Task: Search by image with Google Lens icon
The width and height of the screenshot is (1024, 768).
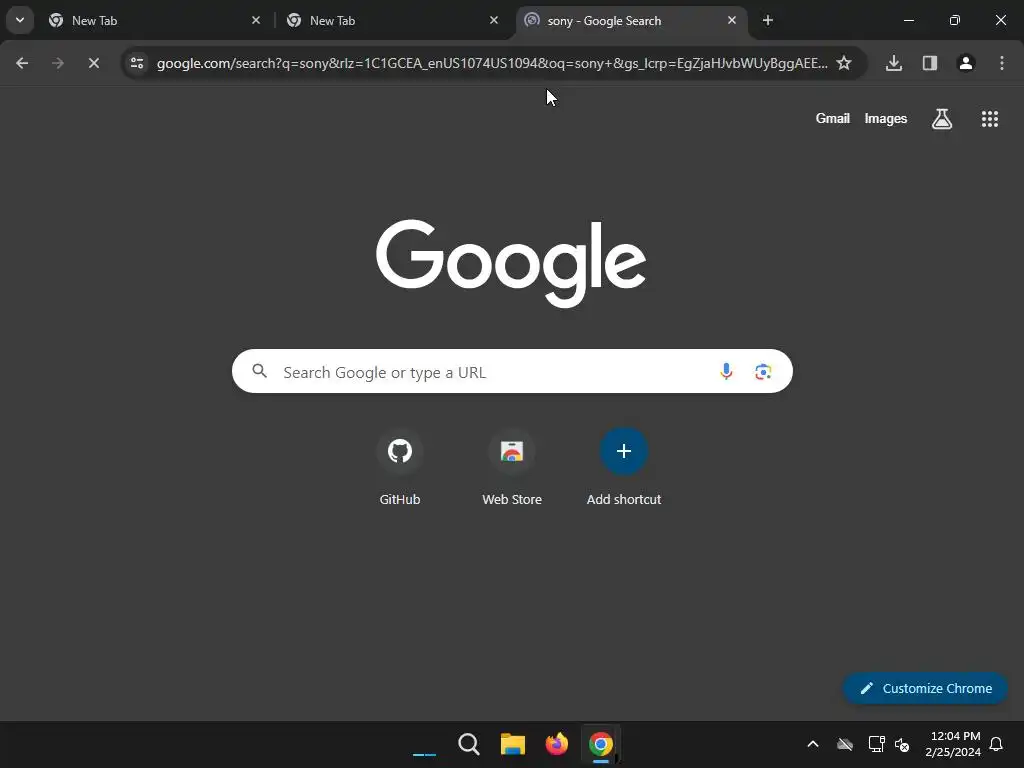Action: (x=763, y=372)
